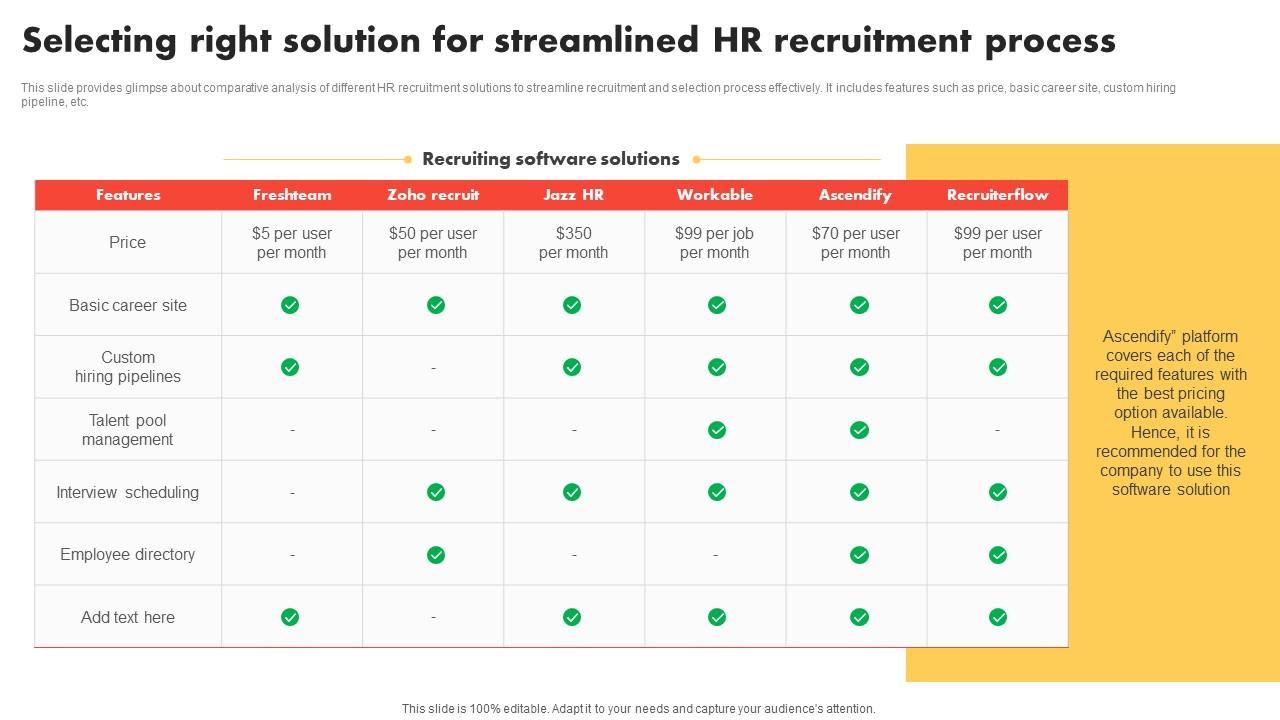Select the Jazz HR column header
Viewport: 1280px width, 720px height.
point(574,195)
